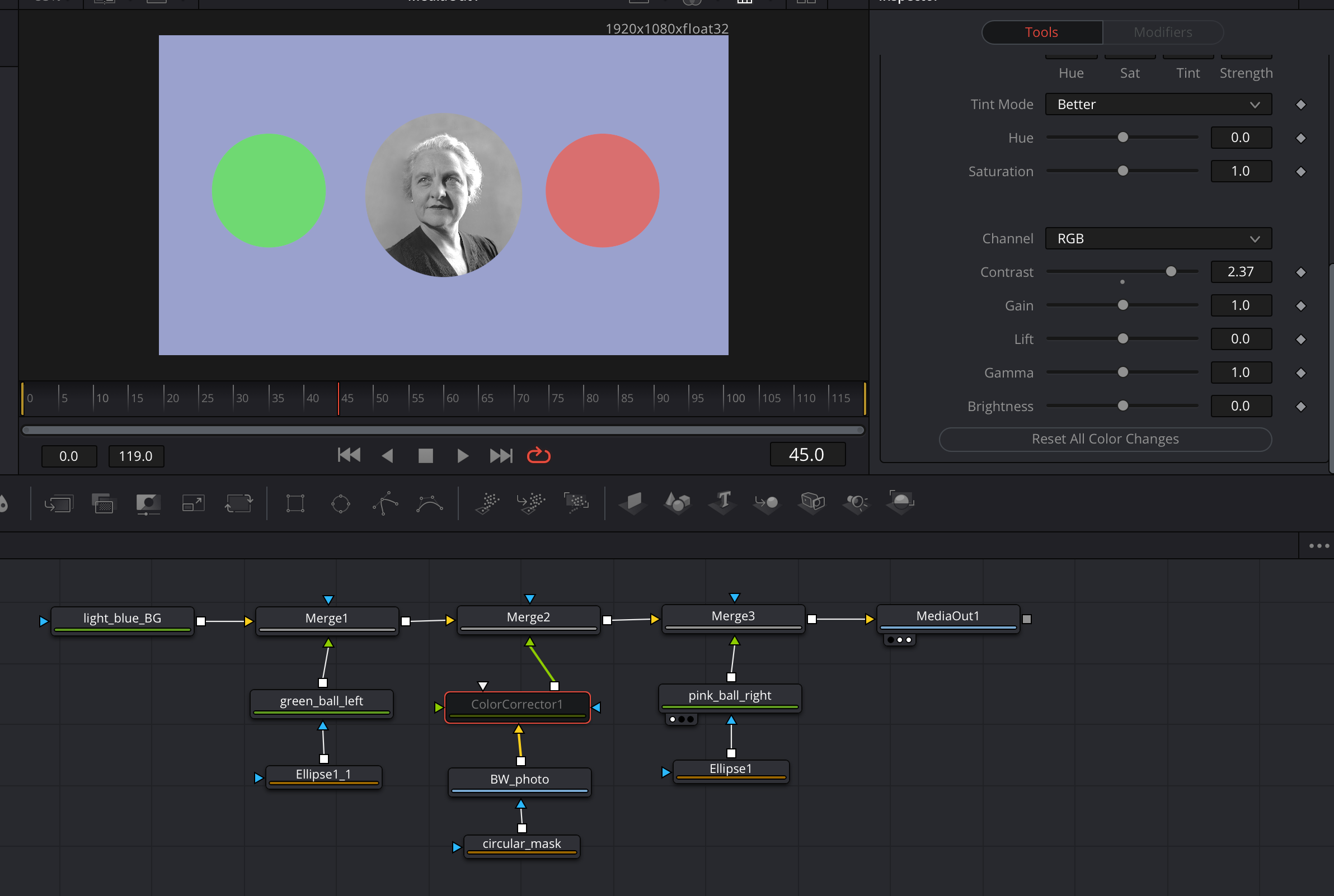Viewport: 1334px width, 896px height.
Task: Open the Channel RGB dropdown
Action: pos(1158,238)
